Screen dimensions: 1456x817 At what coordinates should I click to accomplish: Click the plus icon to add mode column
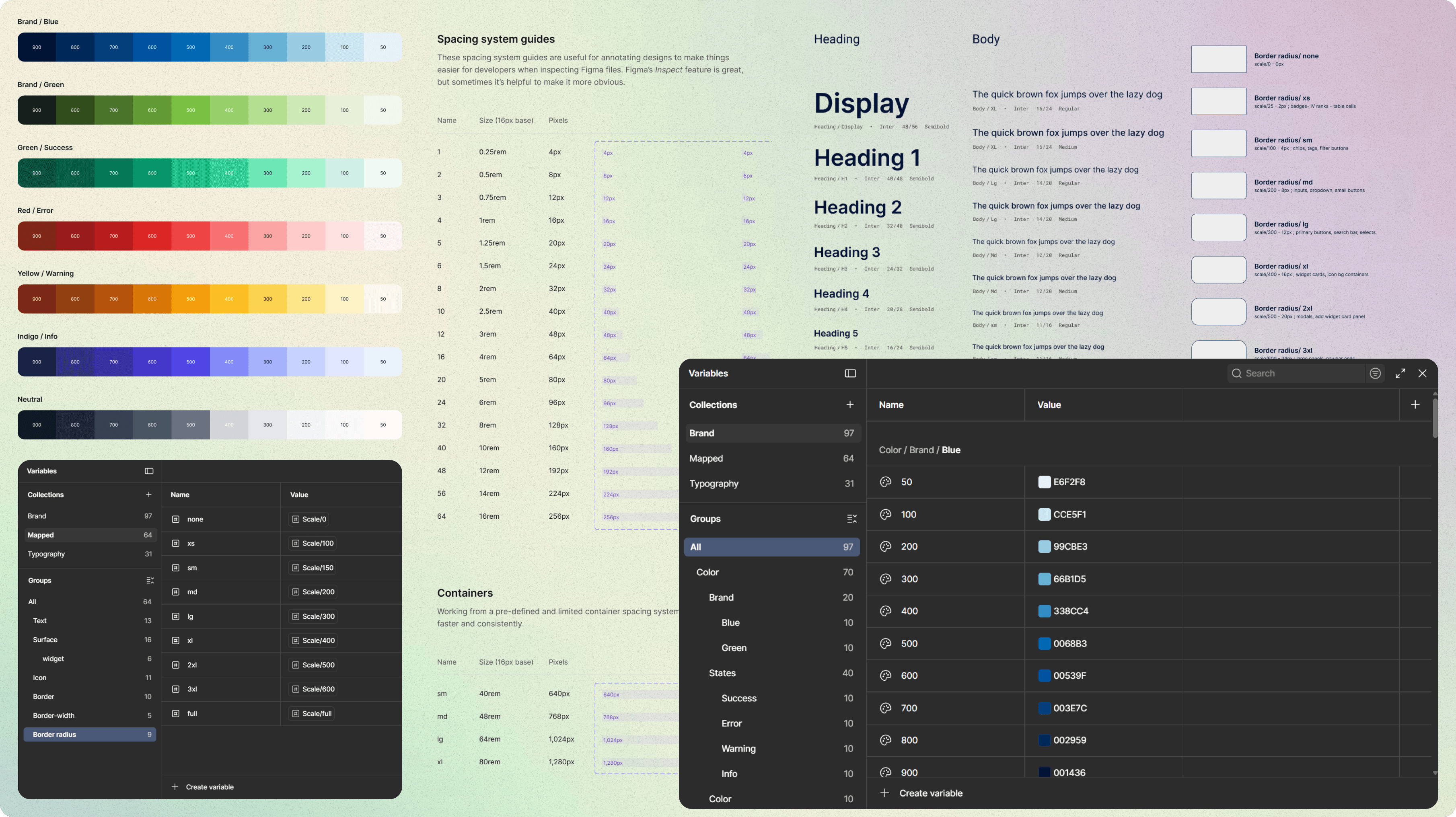coord(1415,404)
